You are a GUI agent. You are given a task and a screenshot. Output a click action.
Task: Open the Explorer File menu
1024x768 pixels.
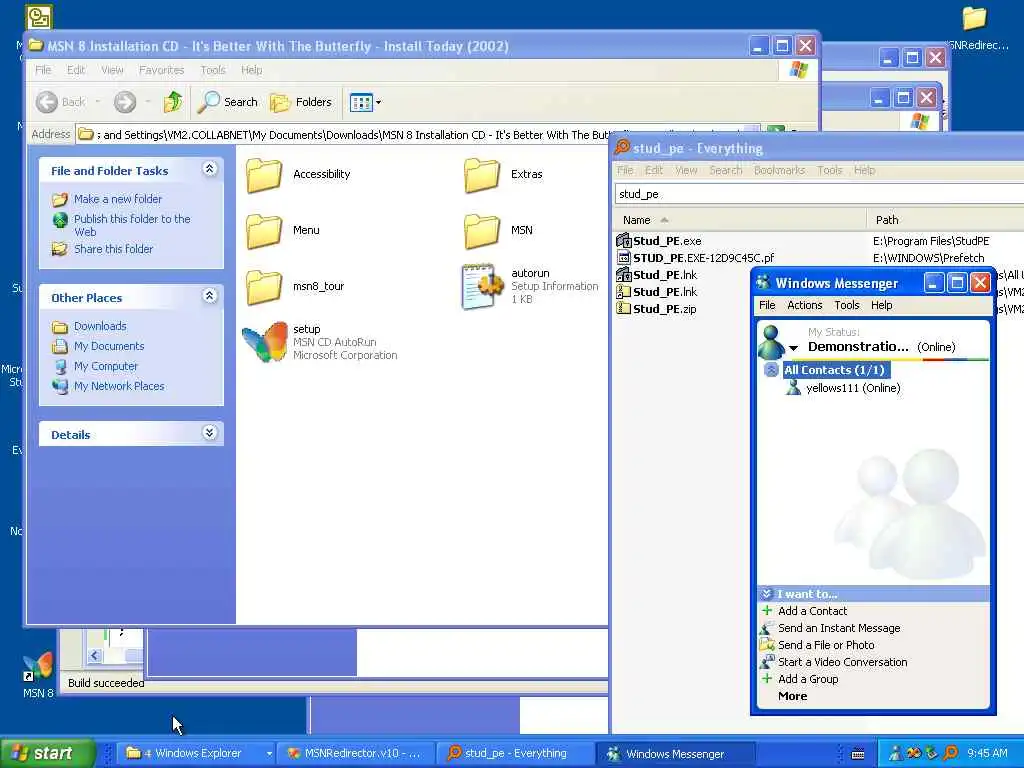pyautogui.click(x=43, y=70)
